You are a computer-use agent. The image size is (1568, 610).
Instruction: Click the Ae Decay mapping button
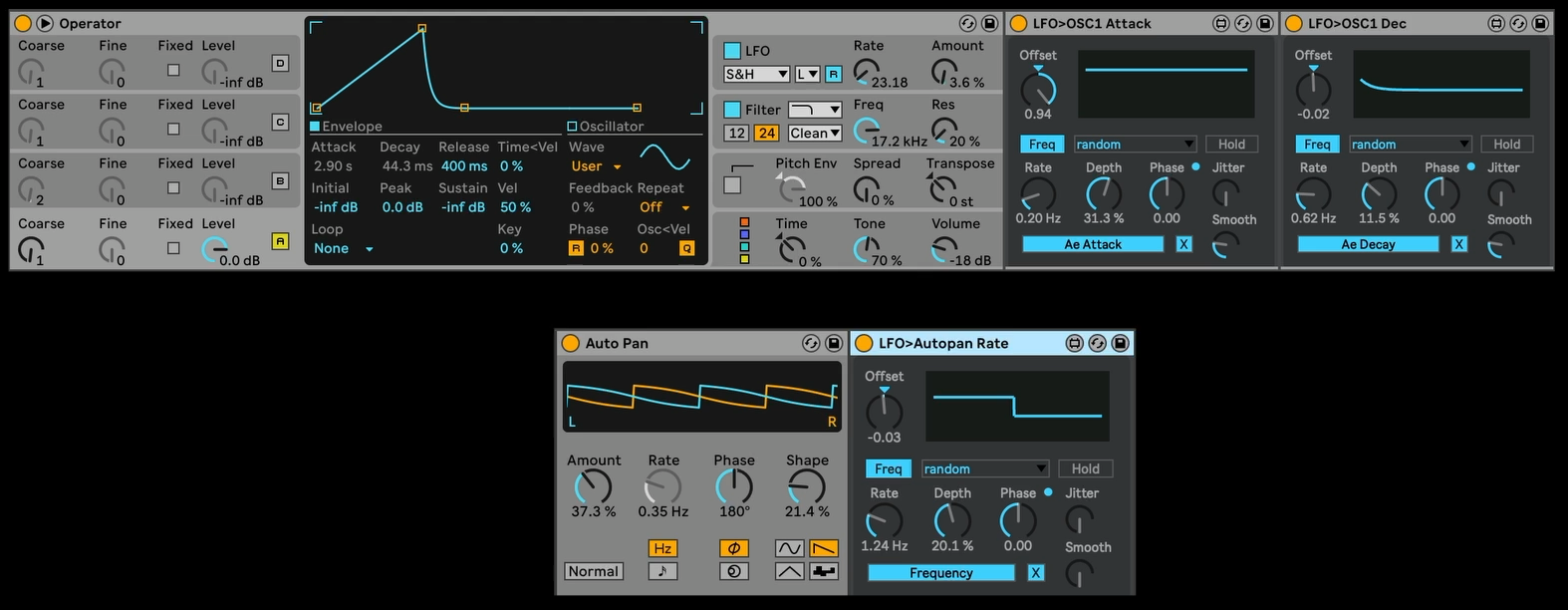point(1367,244)
